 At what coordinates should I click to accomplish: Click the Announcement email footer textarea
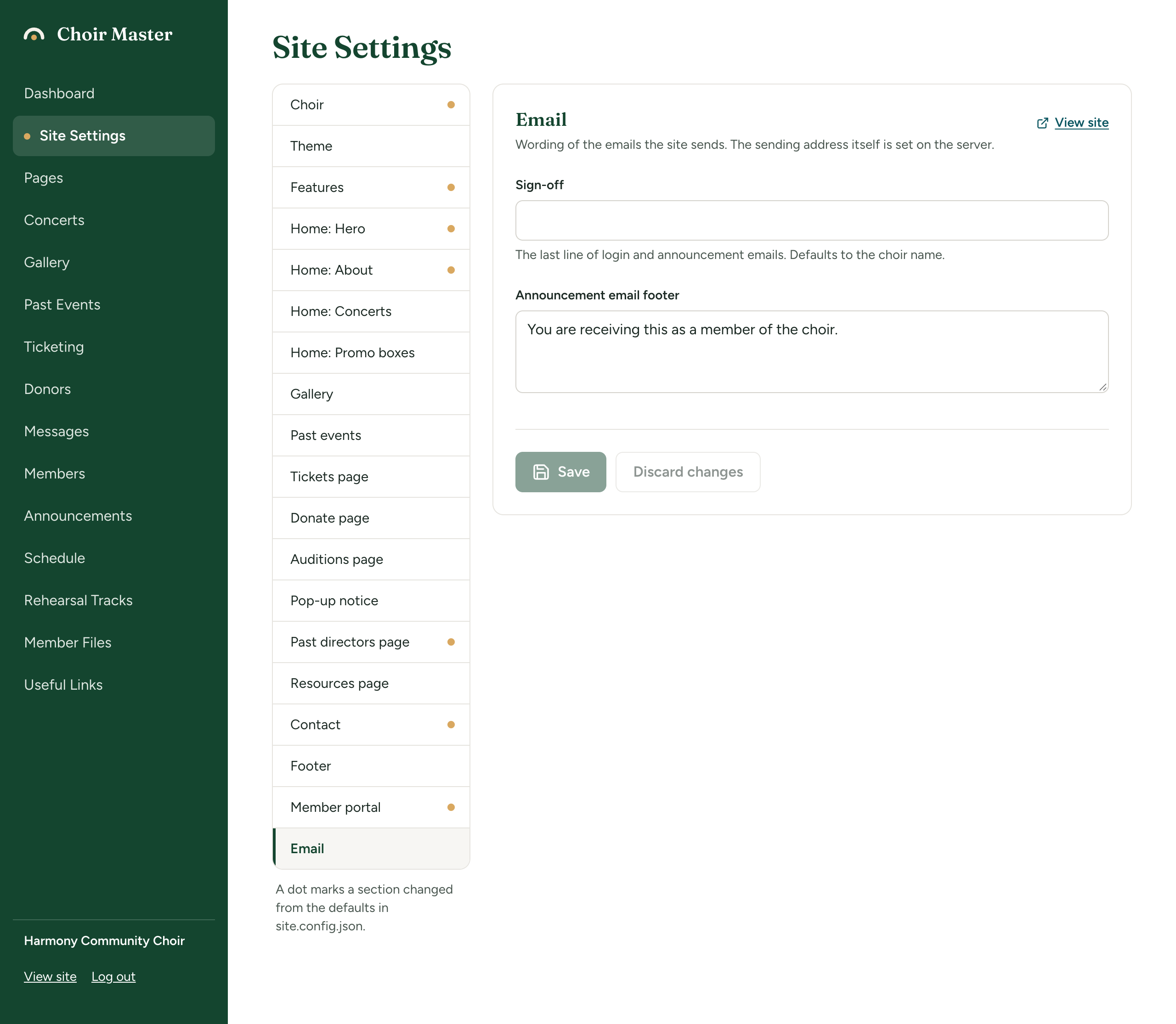coord(812,352)
